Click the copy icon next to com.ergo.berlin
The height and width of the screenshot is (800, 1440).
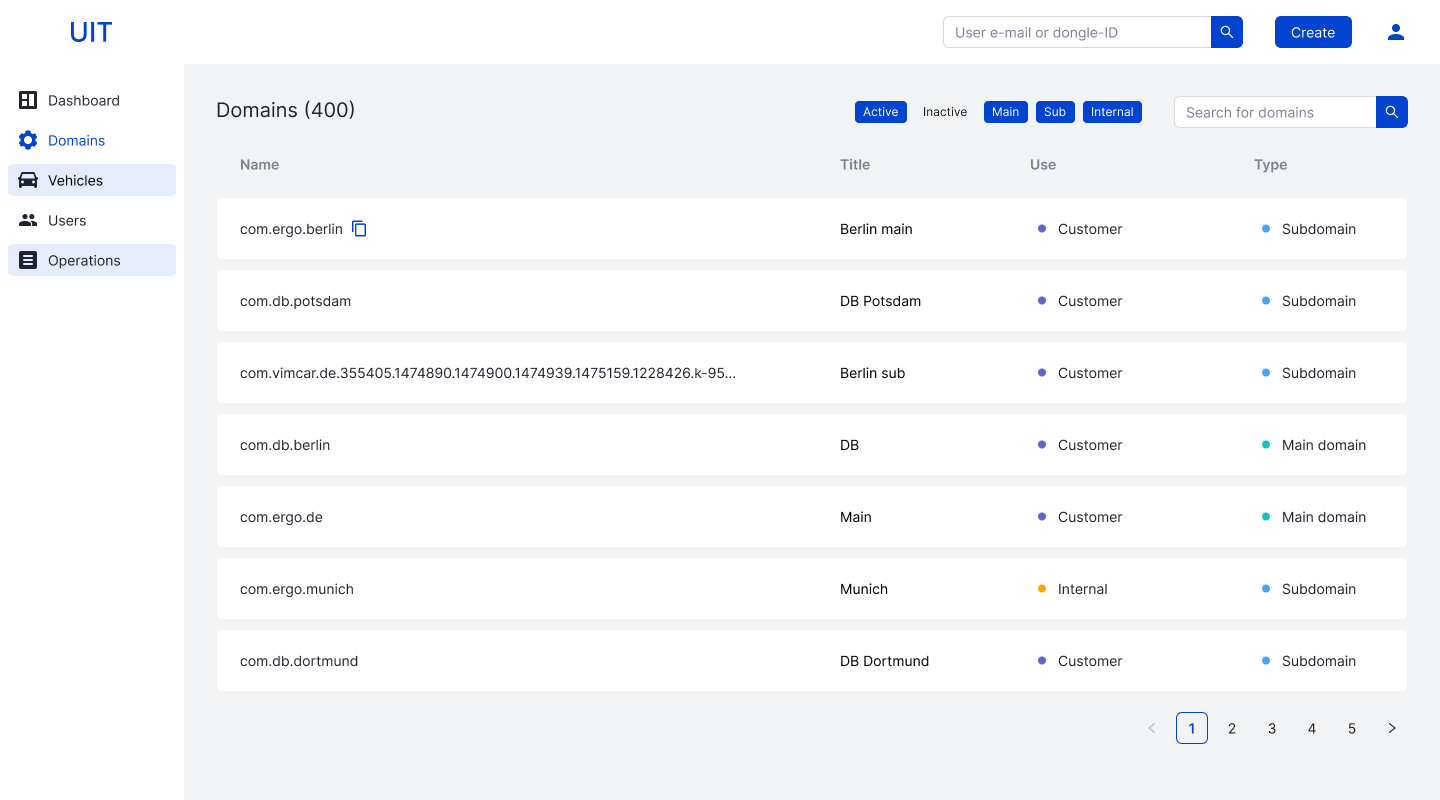(359, 229)
